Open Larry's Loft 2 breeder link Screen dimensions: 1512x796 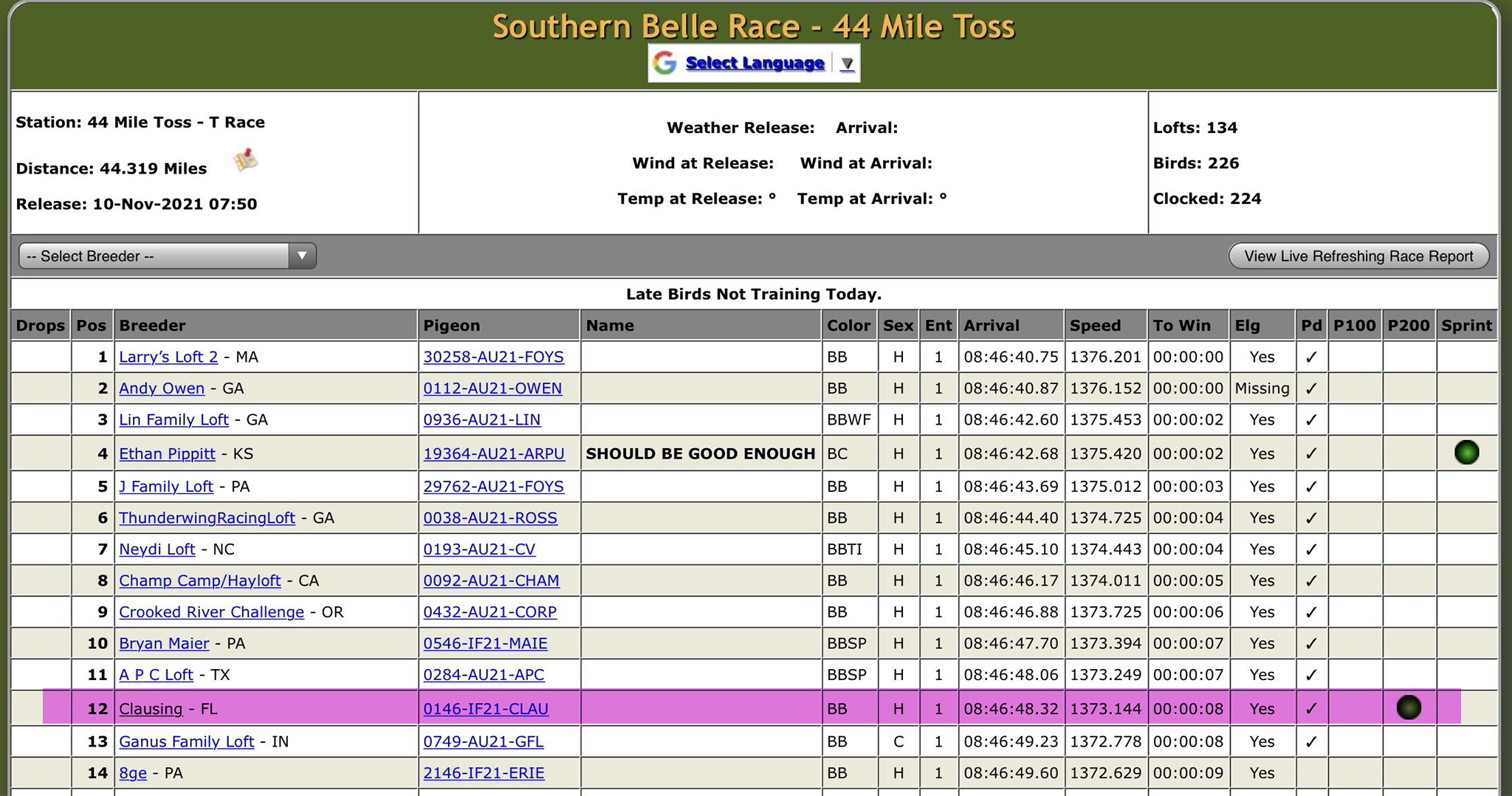168,357
